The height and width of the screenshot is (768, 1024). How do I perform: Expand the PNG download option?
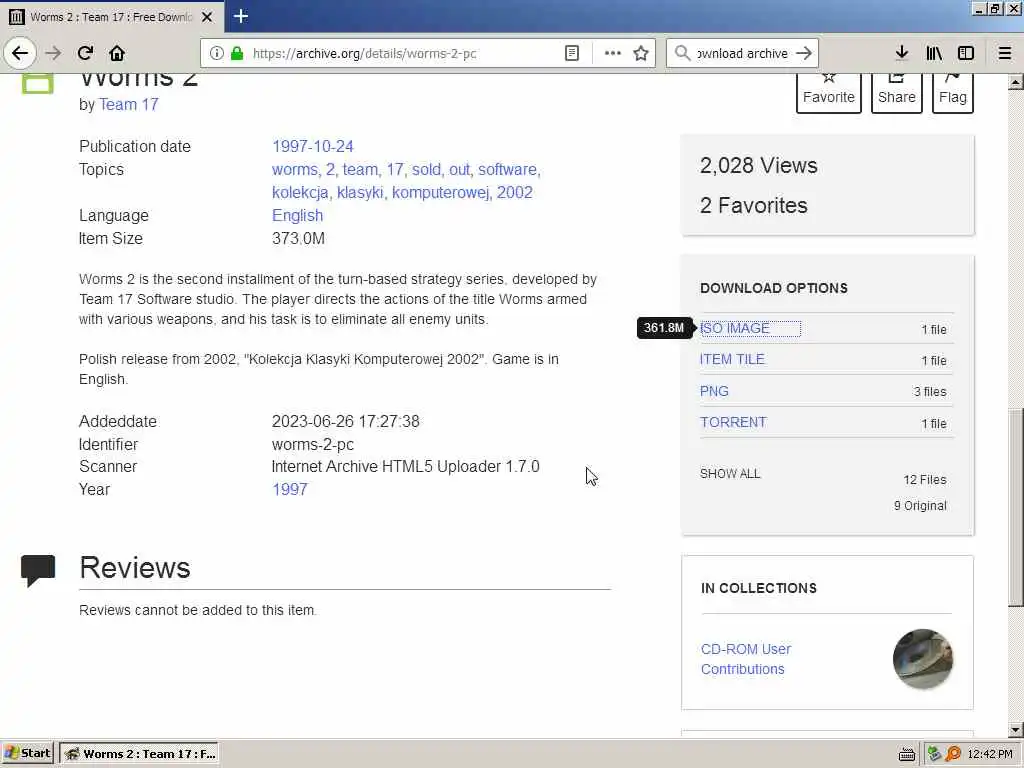pos(714,391)
